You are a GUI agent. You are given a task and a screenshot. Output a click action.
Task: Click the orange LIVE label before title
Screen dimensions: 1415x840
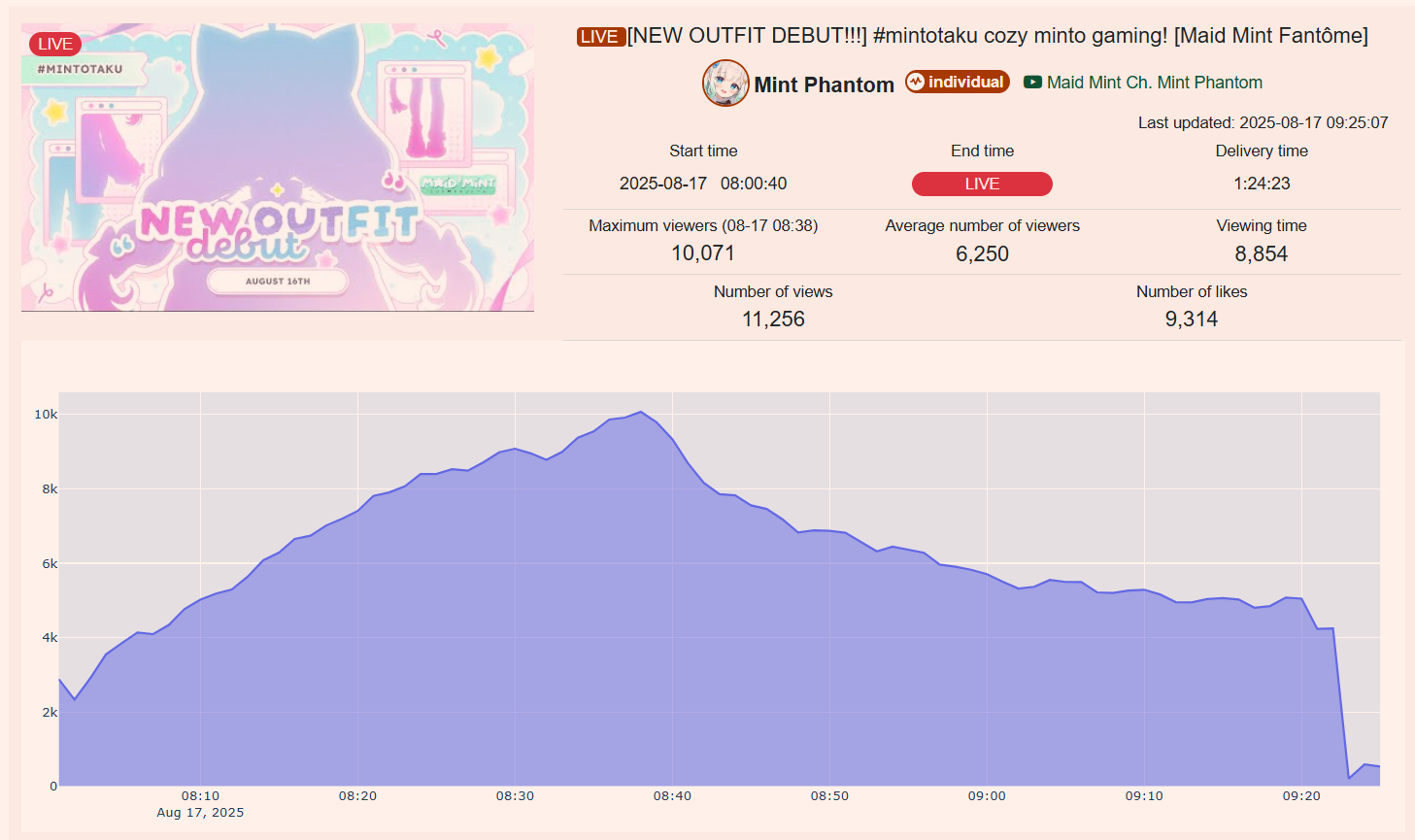tap(600, 37)
